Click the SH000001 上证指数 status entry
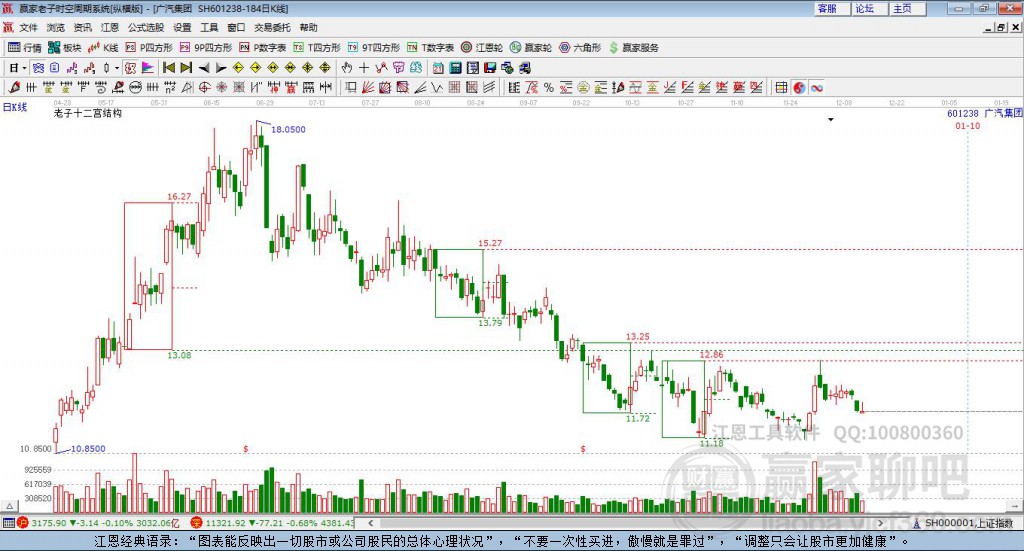 pyautogui.click(x=963, y=523)
